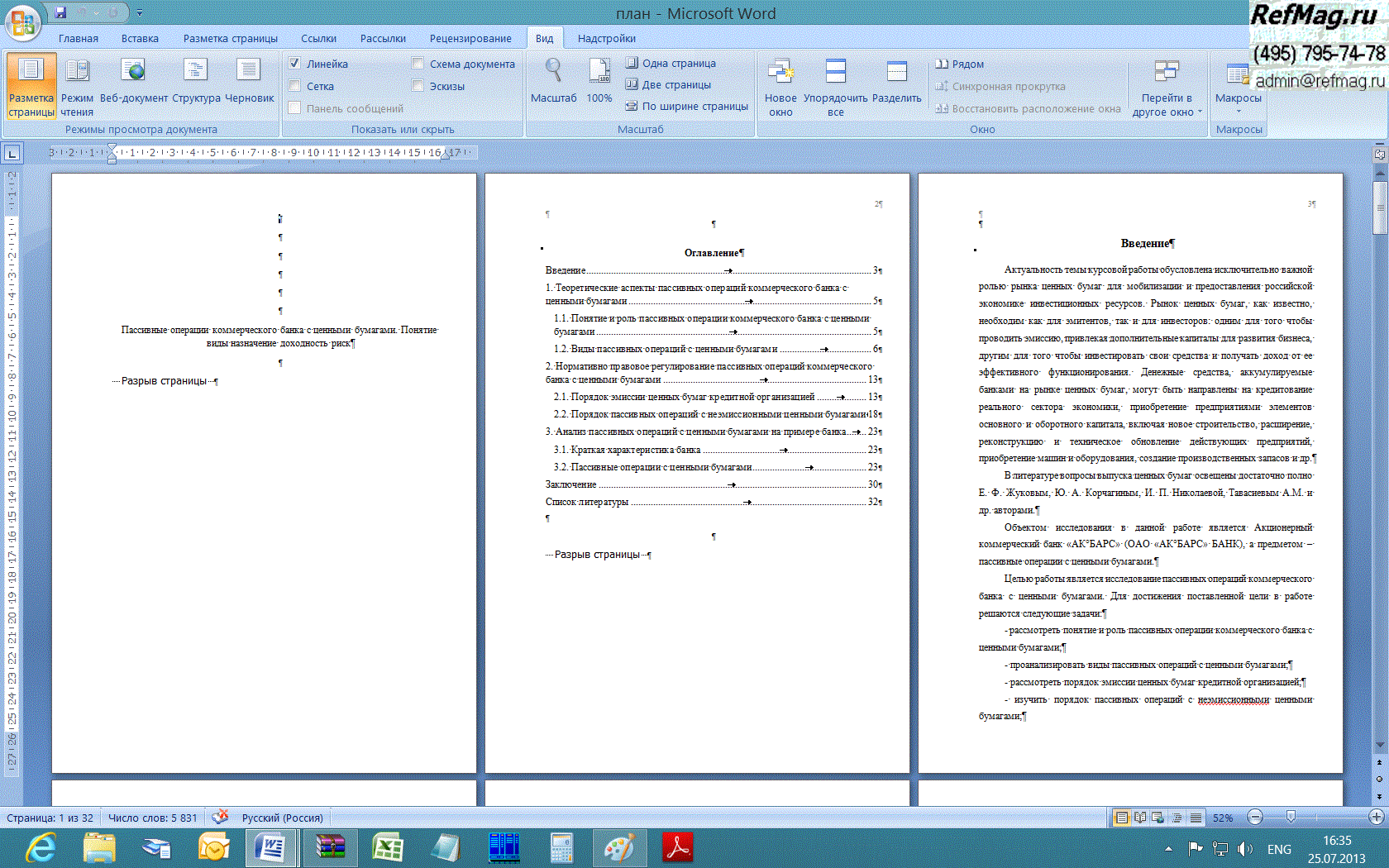Image resolution: width=1389 pixels, height=868 pixels.
Task: Open Draft view (Черновик)
Action: tap(249, 82)
